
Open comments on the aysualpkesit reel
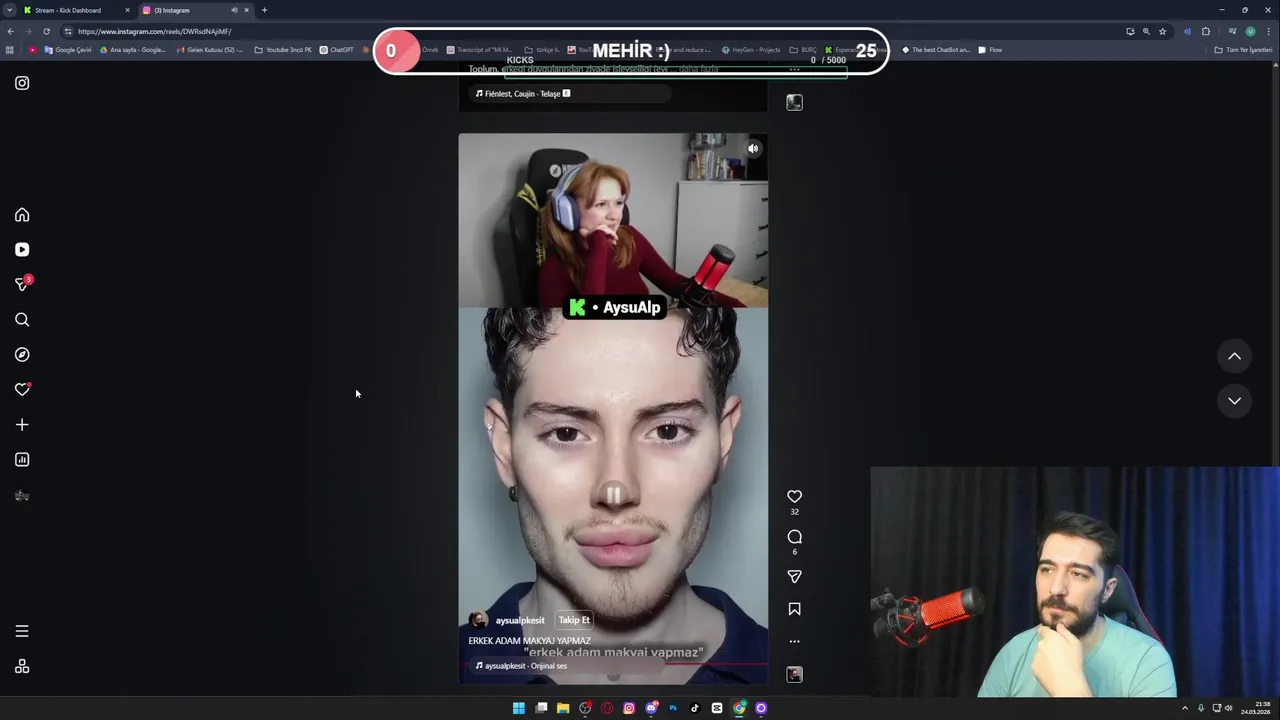pos(794,537)
